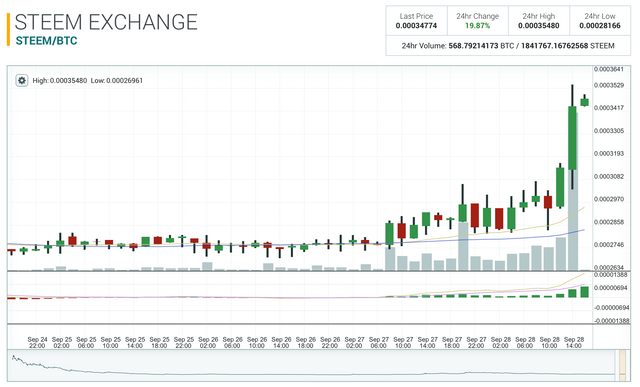Click the 24hr High value in the stats box

coord(538,26)
